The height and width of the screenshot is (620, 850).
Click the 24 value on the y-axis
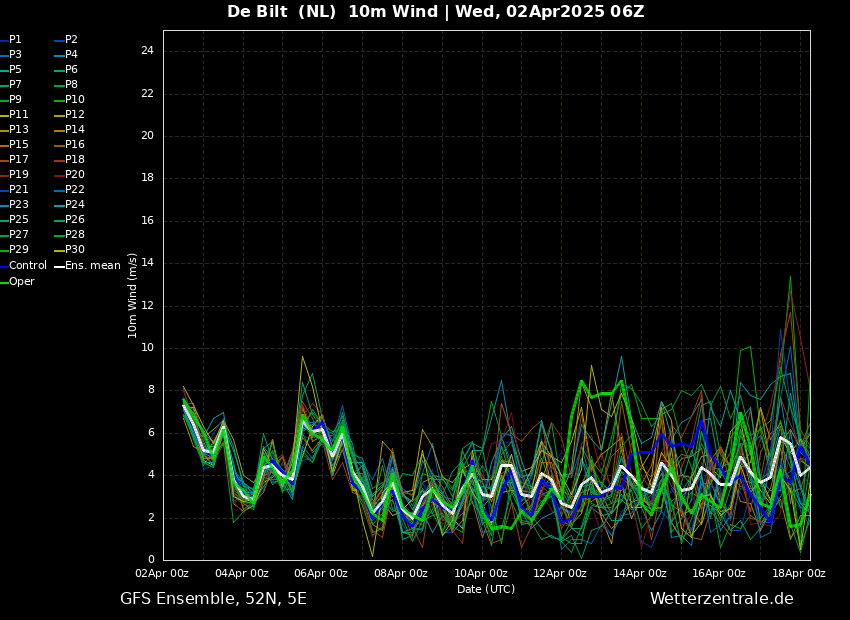pyautogui.click(x=147, y=51)
